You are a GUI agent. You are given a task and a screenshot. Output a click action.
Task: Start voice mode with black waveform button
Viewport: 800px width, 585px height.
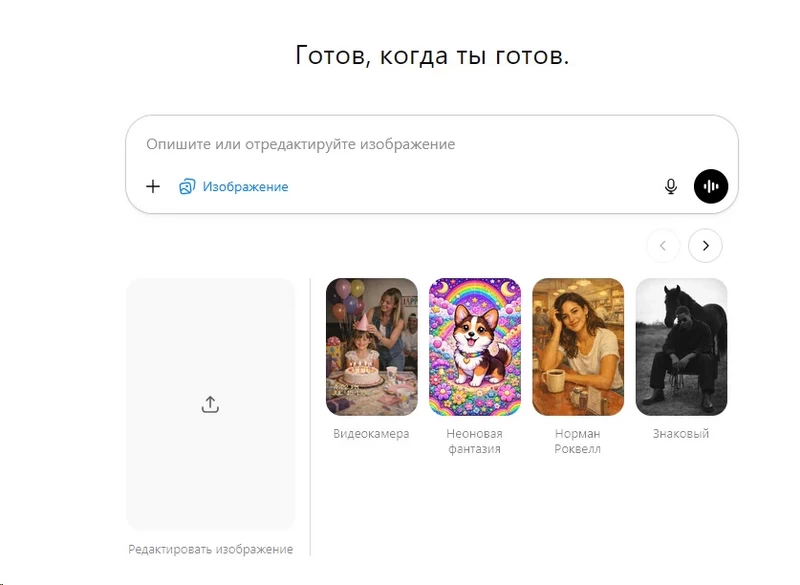pos(711,186)
